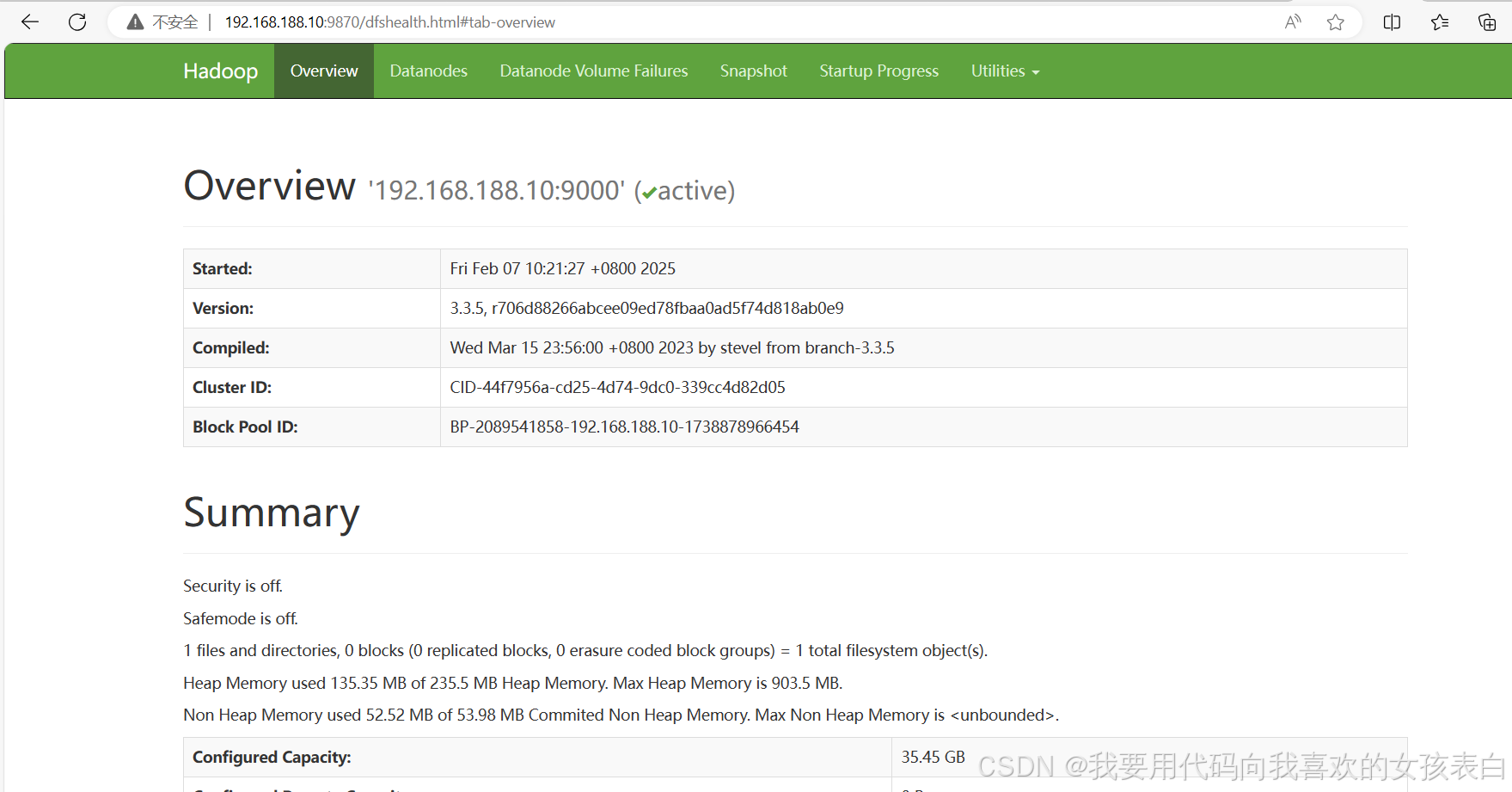
Task: Click the Cluster ID: label cell
Action: click(x=312, y=388)
